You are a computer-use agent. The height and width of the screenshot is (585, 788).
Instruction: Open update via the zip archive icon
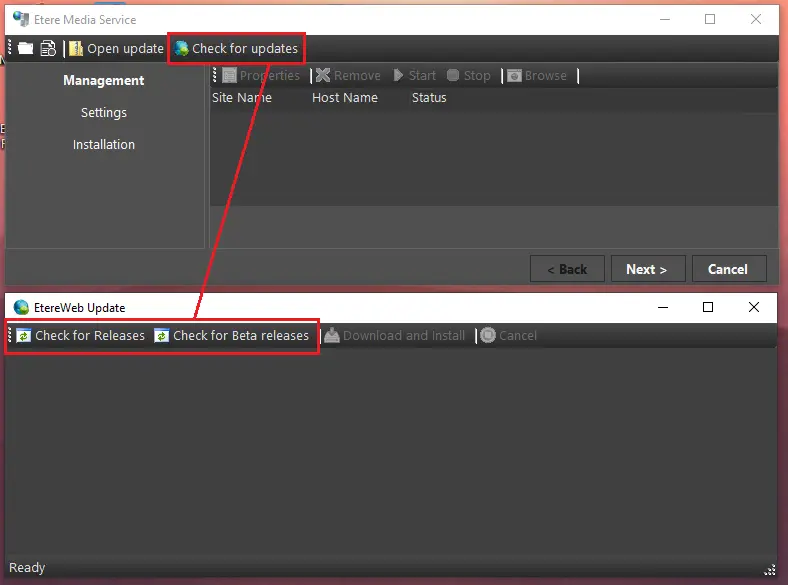click(76, 48)
